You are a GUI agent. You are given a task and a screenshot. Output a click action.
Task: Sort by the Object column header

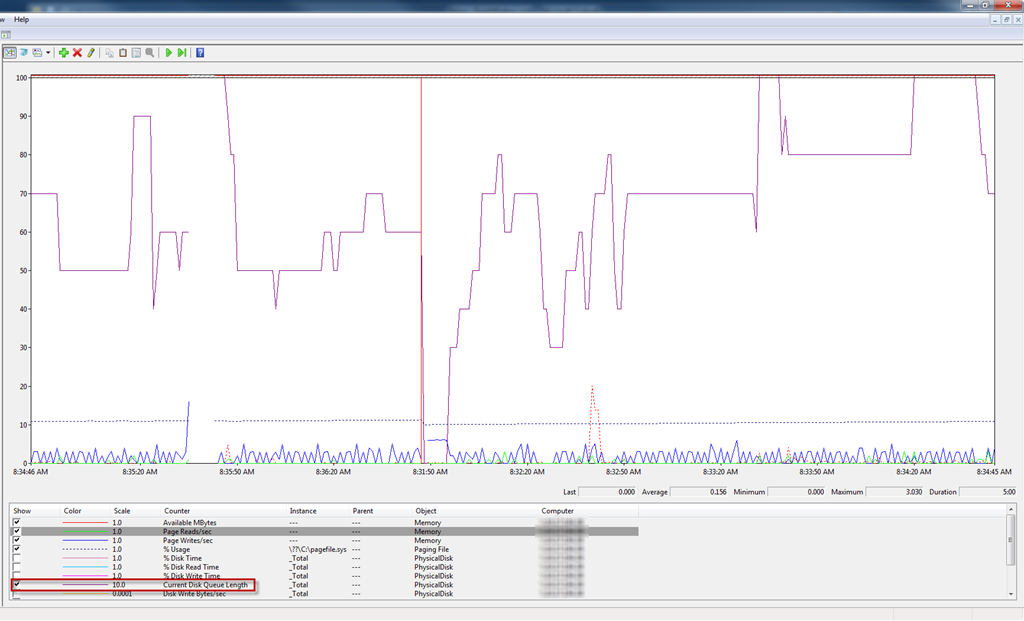pyautogui.click(x=426, y=511)
